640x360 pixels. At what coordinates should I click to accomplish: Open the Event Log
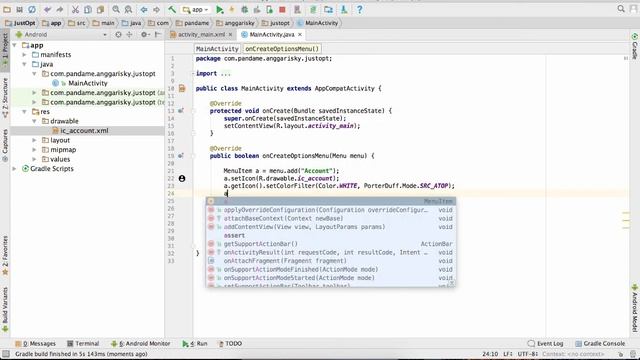(x=546, y=344)
